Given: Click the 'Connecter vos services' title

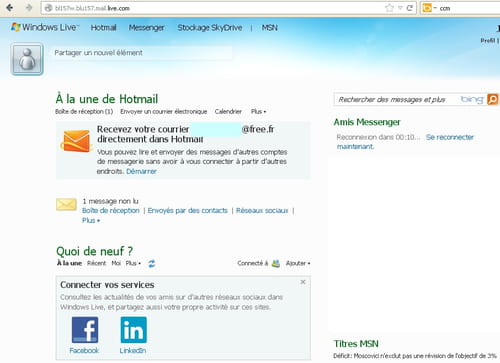Looking at the screenshot, I should click(x=107, y=285).
